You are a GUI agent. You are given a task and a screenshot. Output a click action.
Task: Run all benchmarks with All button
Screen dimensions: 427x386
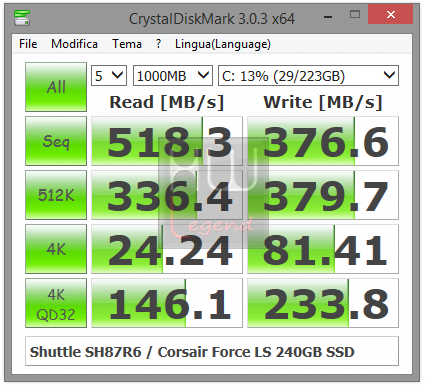(x=56, y=87)
